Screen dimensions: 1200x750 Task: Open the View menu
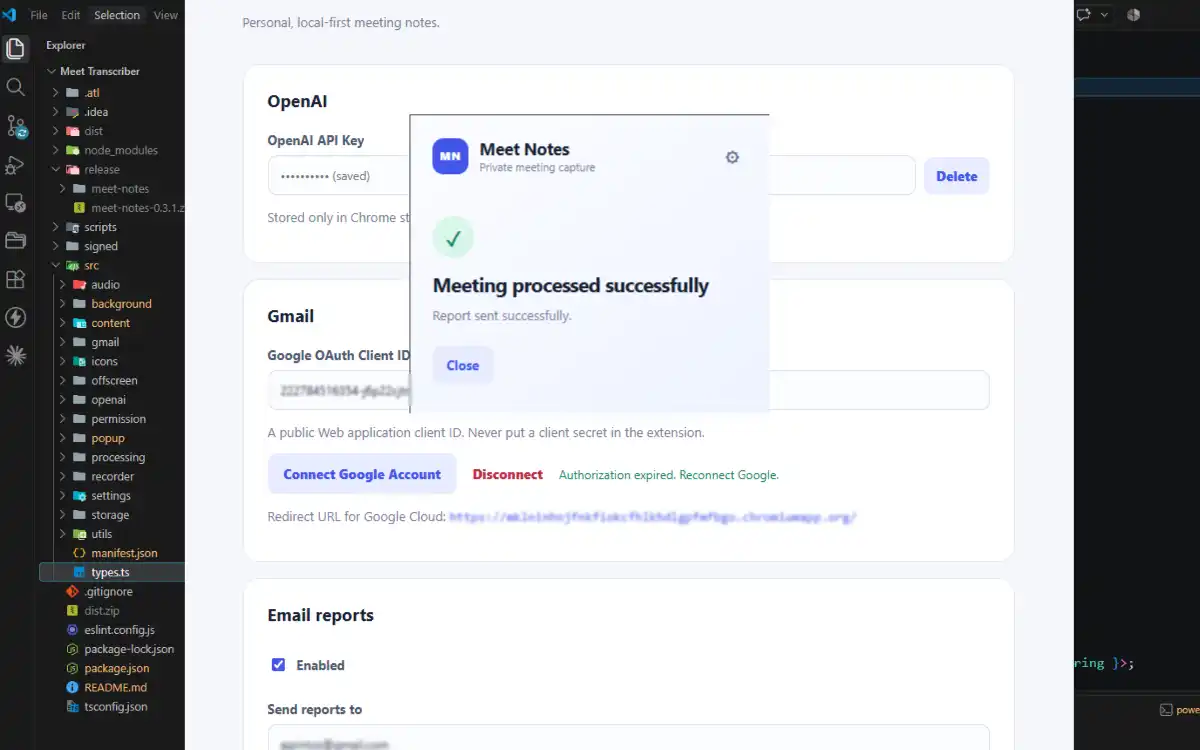point(166,15)
